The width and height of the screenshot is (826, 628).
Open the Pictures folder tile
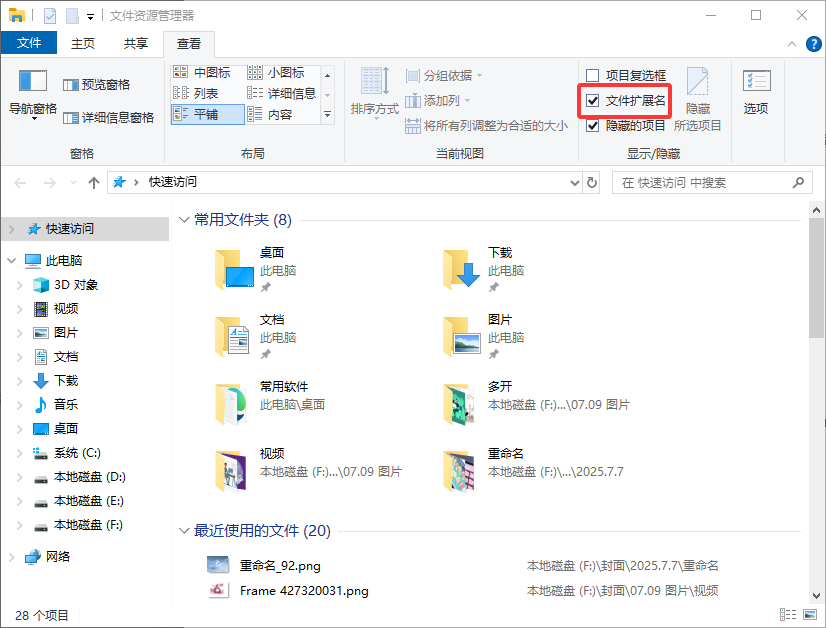pyautogui.click(x=485, y=337)
